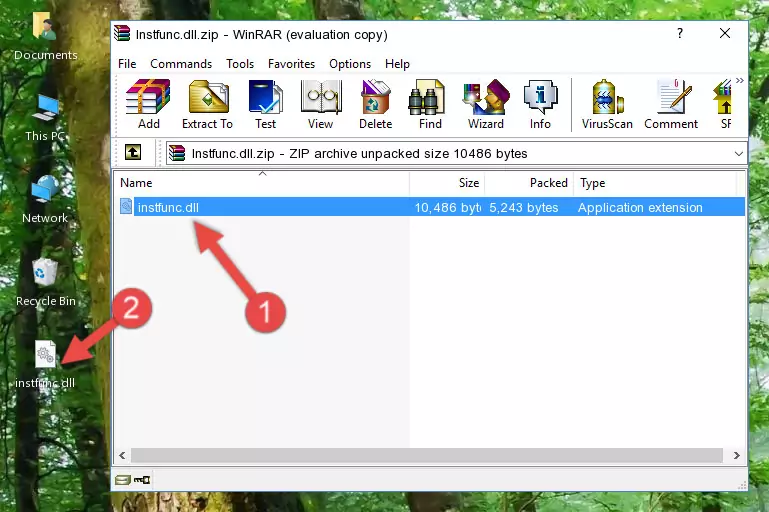Click the '10,486' size cell of instfunc.dll
This screenshot has height=512, width=769.
(x=448, y=207)
